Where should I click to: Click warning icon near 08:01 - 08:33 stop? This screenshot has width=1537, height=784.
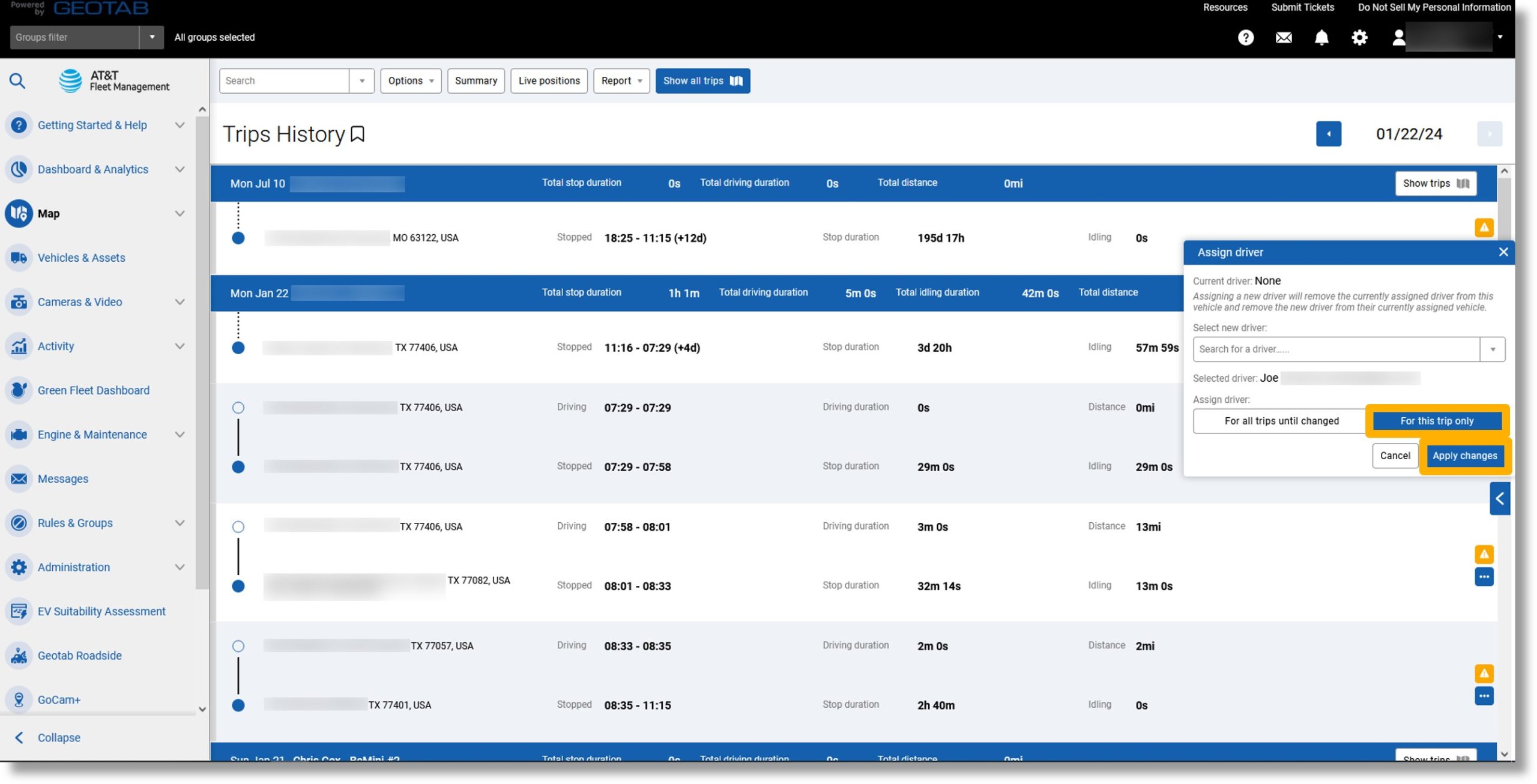coord(1484,554)
